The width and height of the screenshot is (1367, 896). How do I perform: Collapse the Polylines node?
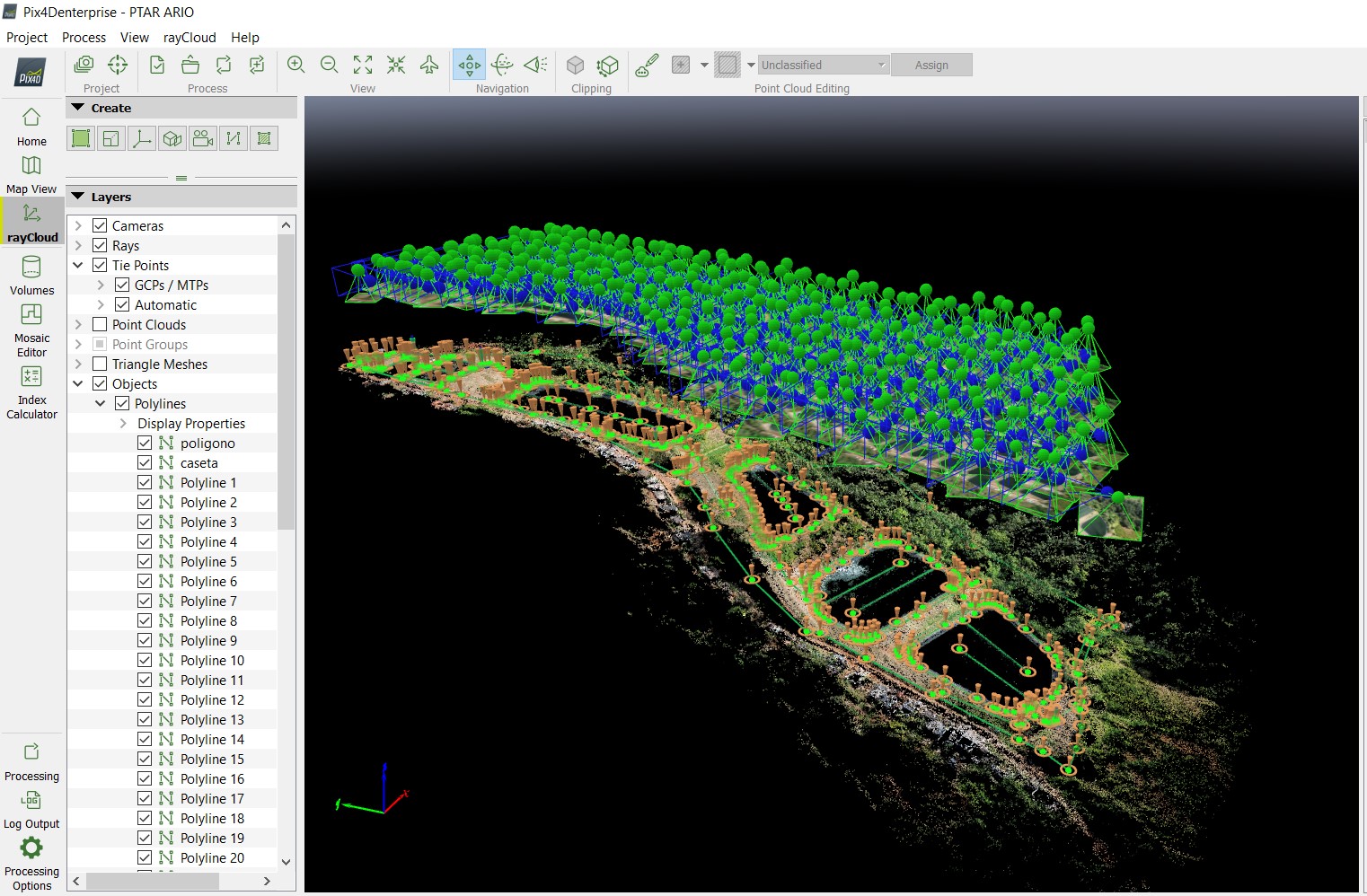(101, 403)
